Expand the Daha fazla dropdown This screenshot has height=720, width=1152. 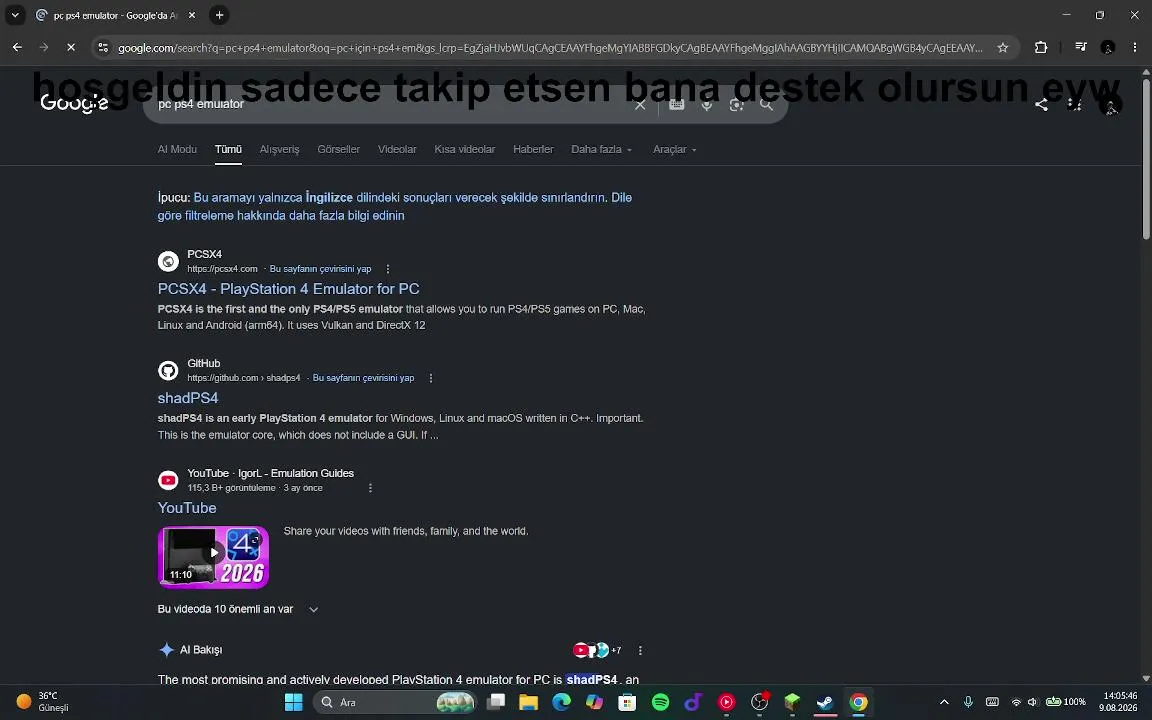click(601, 149)
